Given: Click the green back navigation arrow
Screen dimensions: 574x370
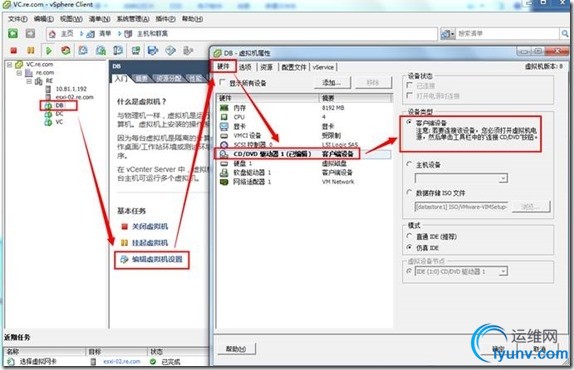Looking at the screenshot, I should [x=13, y=34].
